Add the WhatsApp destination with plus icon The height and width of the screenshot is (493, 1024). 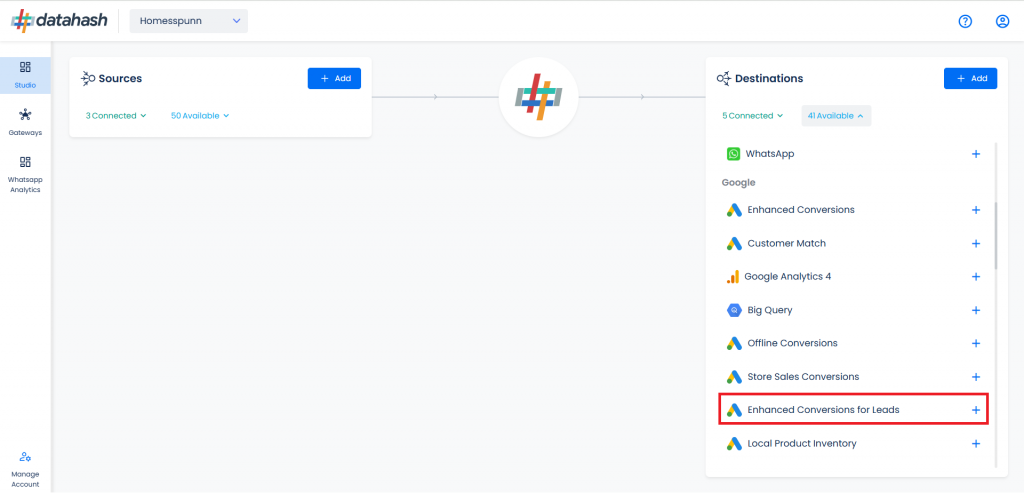[x=976, y=154]
